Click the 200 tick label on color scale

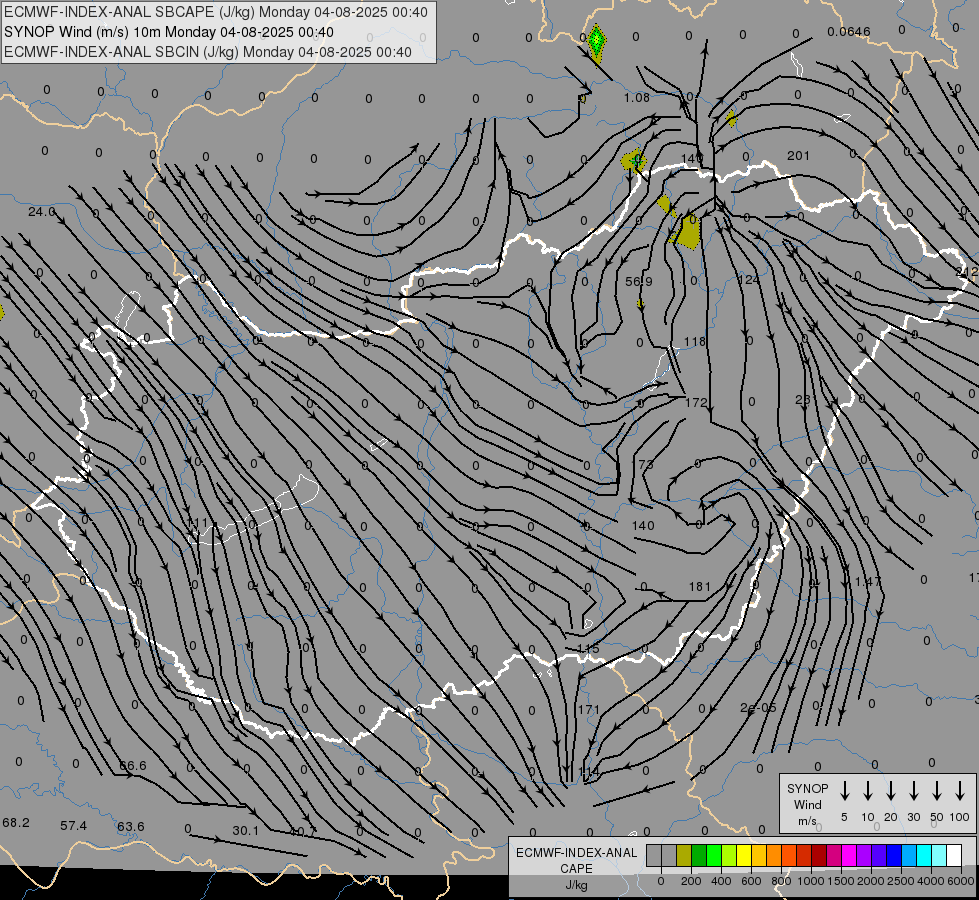point(691,881)
